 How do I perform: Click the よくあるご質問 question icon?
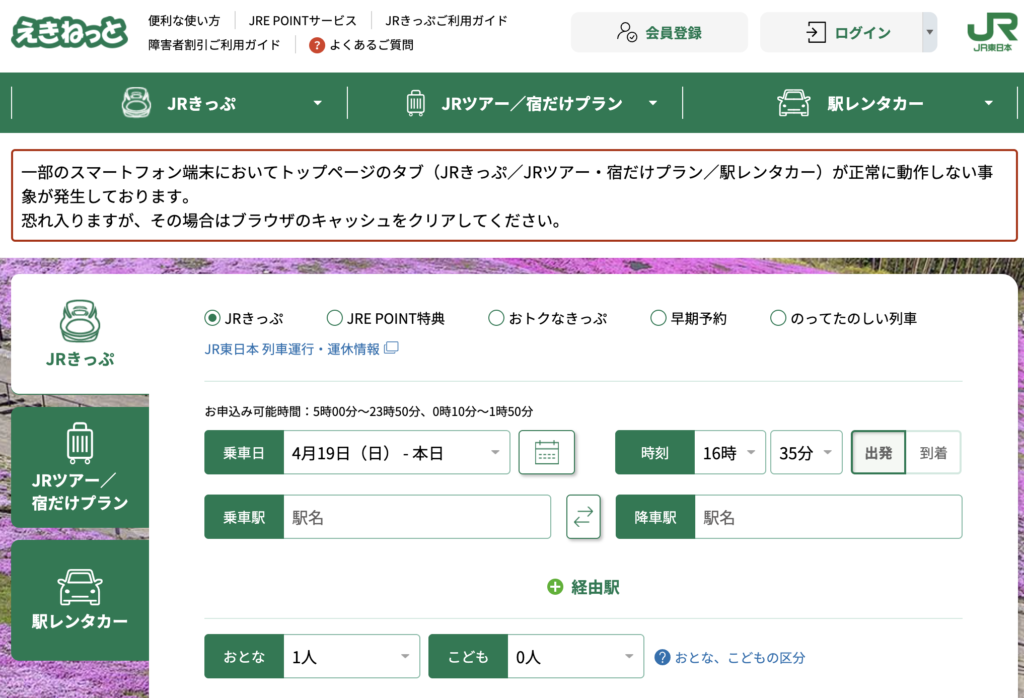point(317,45)
